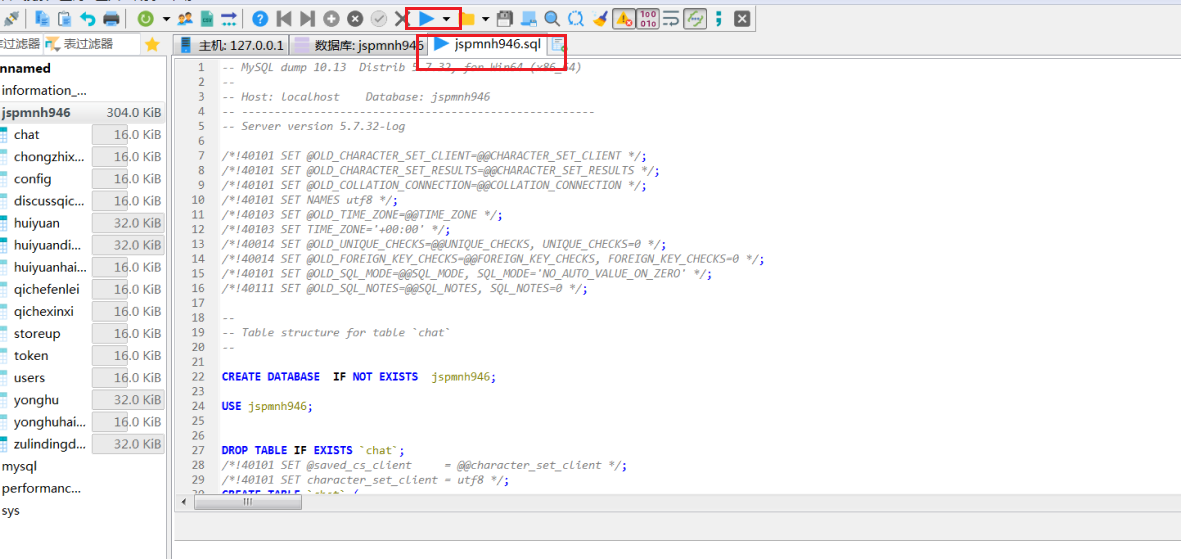Open dropdown arrow beside Run button
1181x559 pixels.
point(447,18)
